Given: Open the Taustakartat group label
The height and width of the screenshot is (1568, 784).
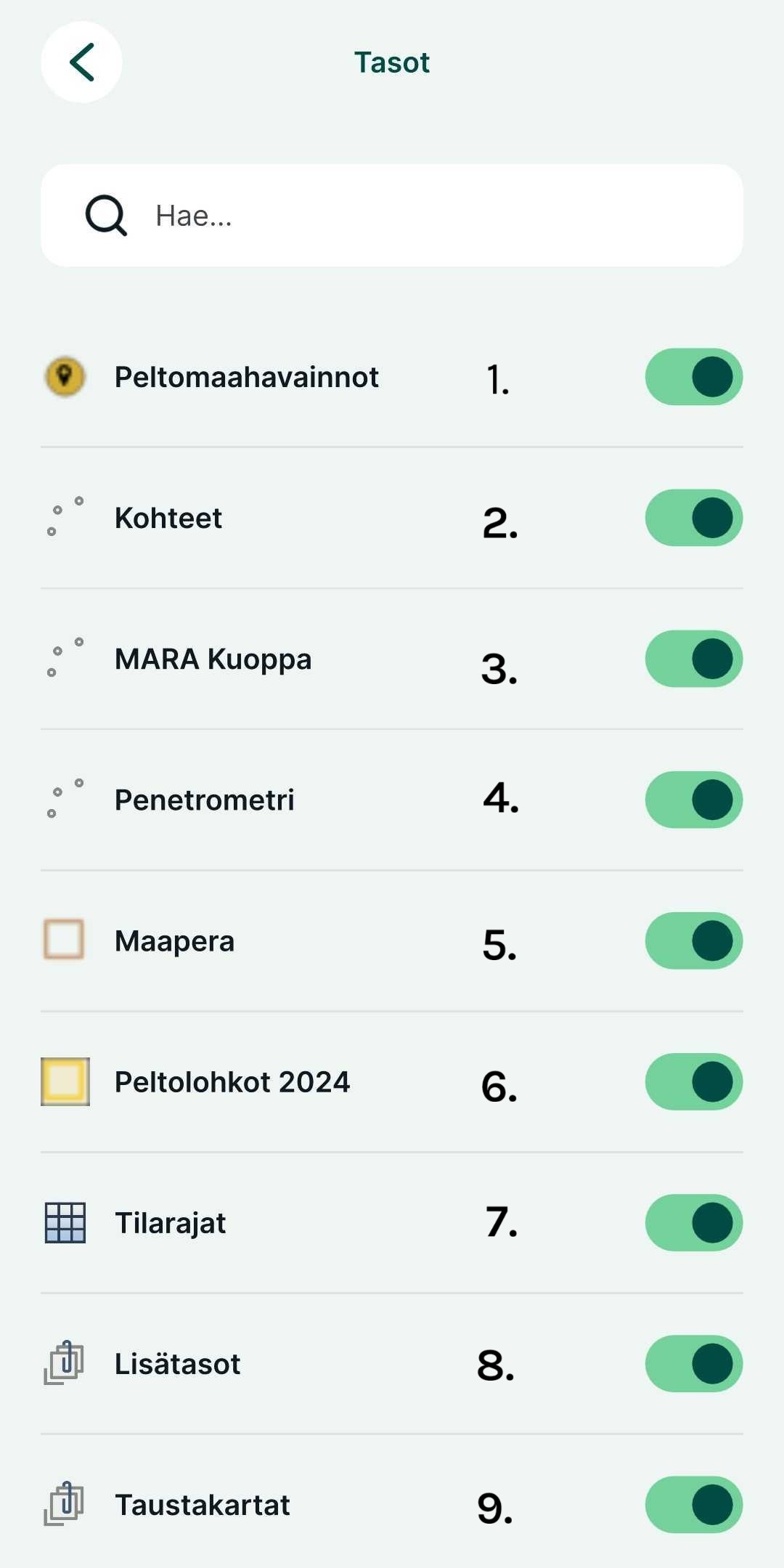Looking at the screenshot, I should click(203, 1505).
